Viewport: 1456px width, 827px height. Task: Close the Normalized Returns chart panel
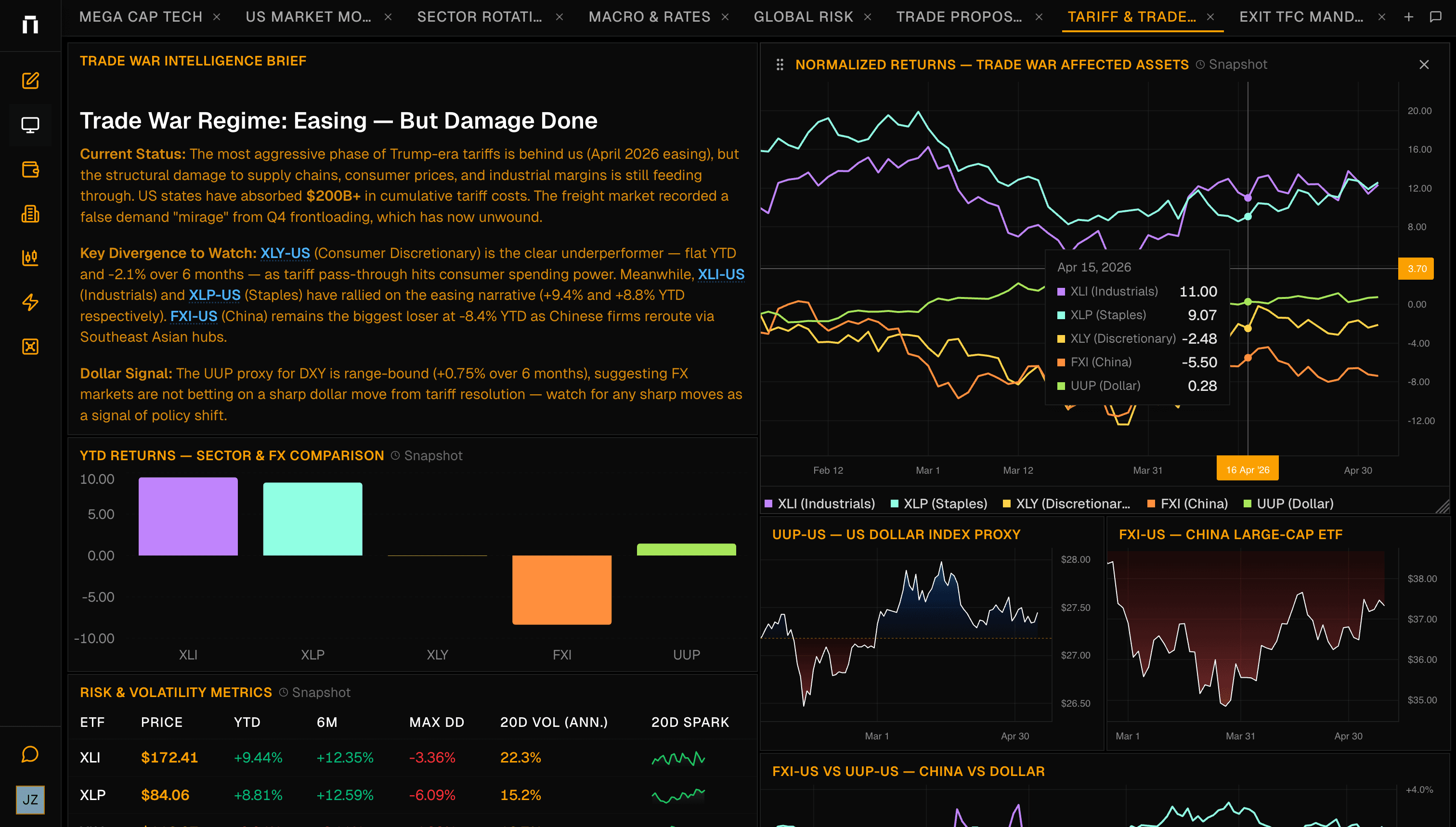click(1424, 65)
